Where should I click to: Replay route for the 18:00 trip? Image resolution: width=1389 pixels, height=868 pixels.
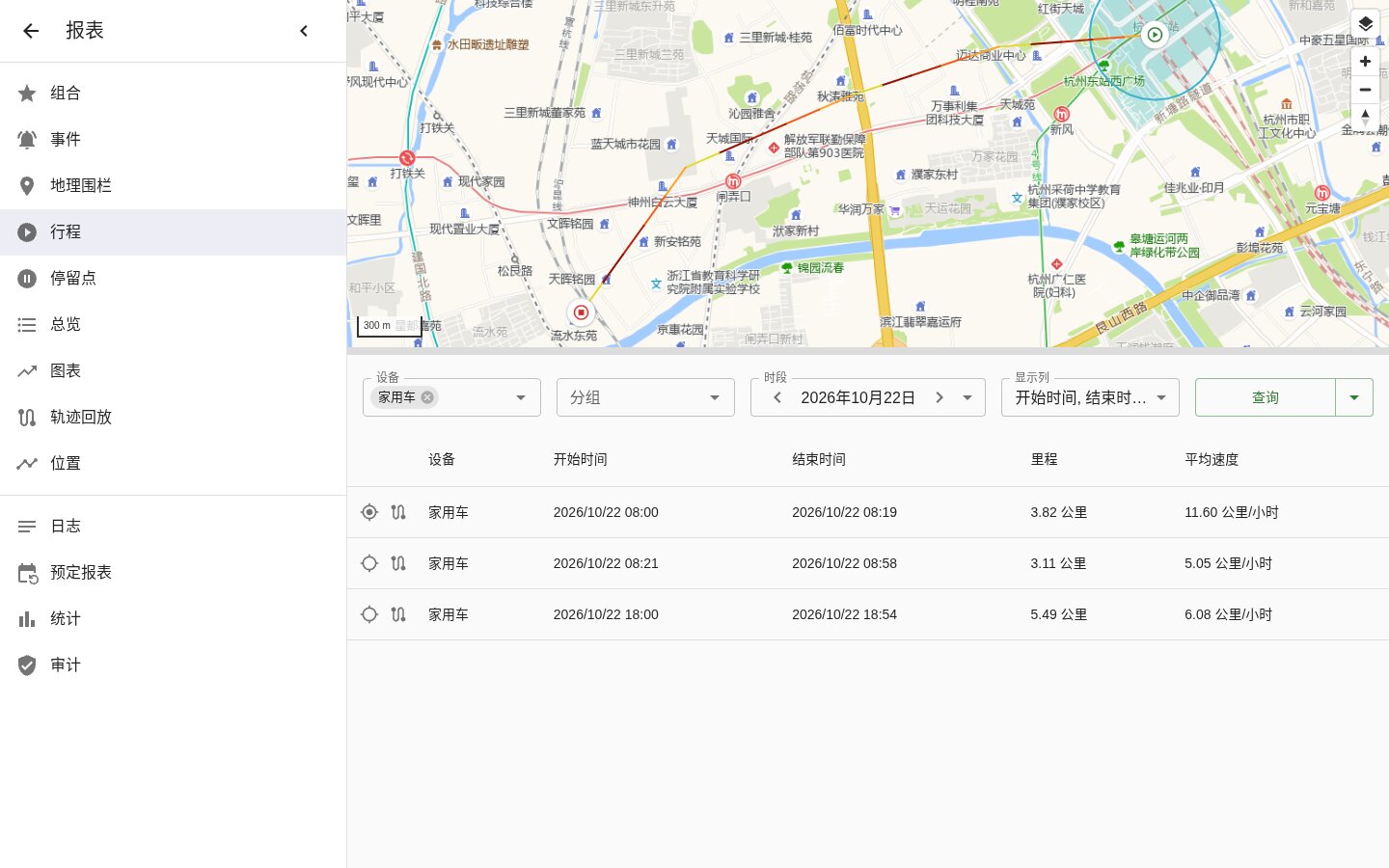point(398,614)
